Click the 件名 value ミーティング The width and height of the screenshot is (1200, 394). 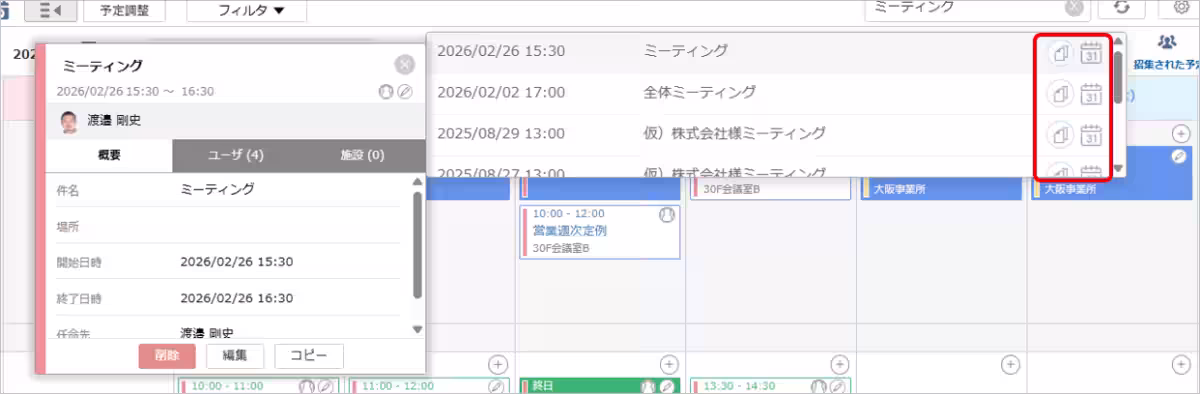pos(217,189)
